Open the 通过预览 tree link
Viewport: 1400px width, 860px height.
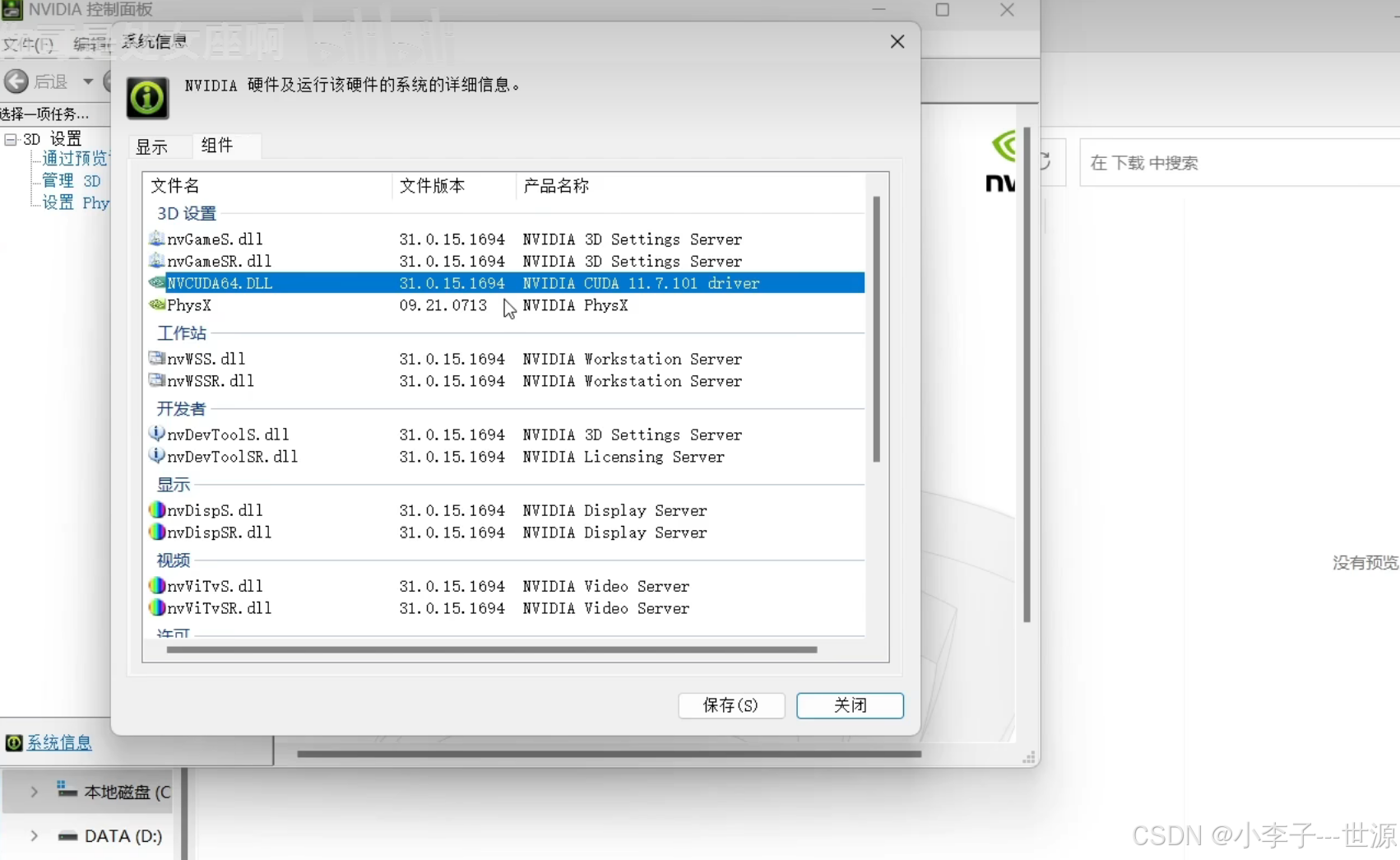(75, 159)
